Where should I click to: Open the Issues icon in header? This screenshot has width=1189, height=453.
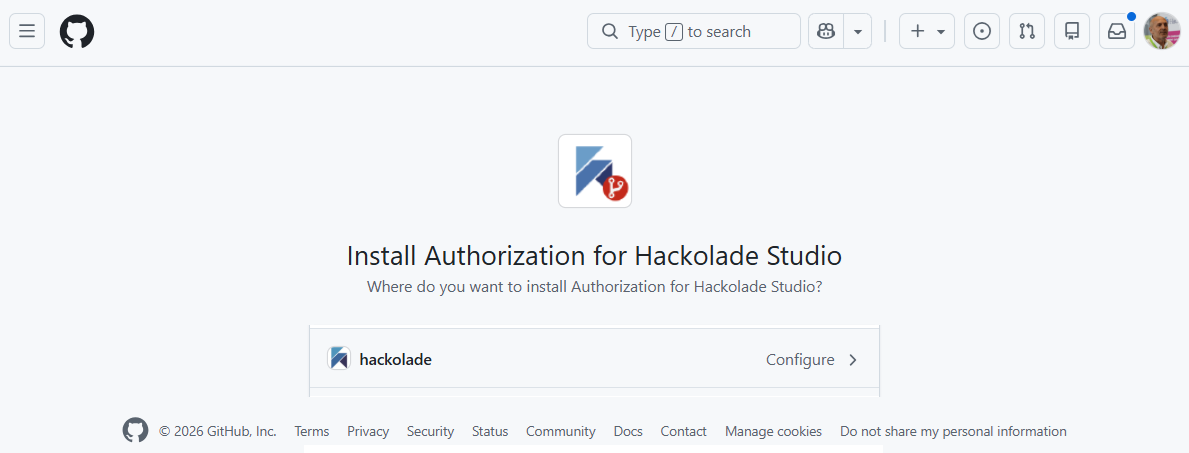pyautogui.click(x=982, y=31)
